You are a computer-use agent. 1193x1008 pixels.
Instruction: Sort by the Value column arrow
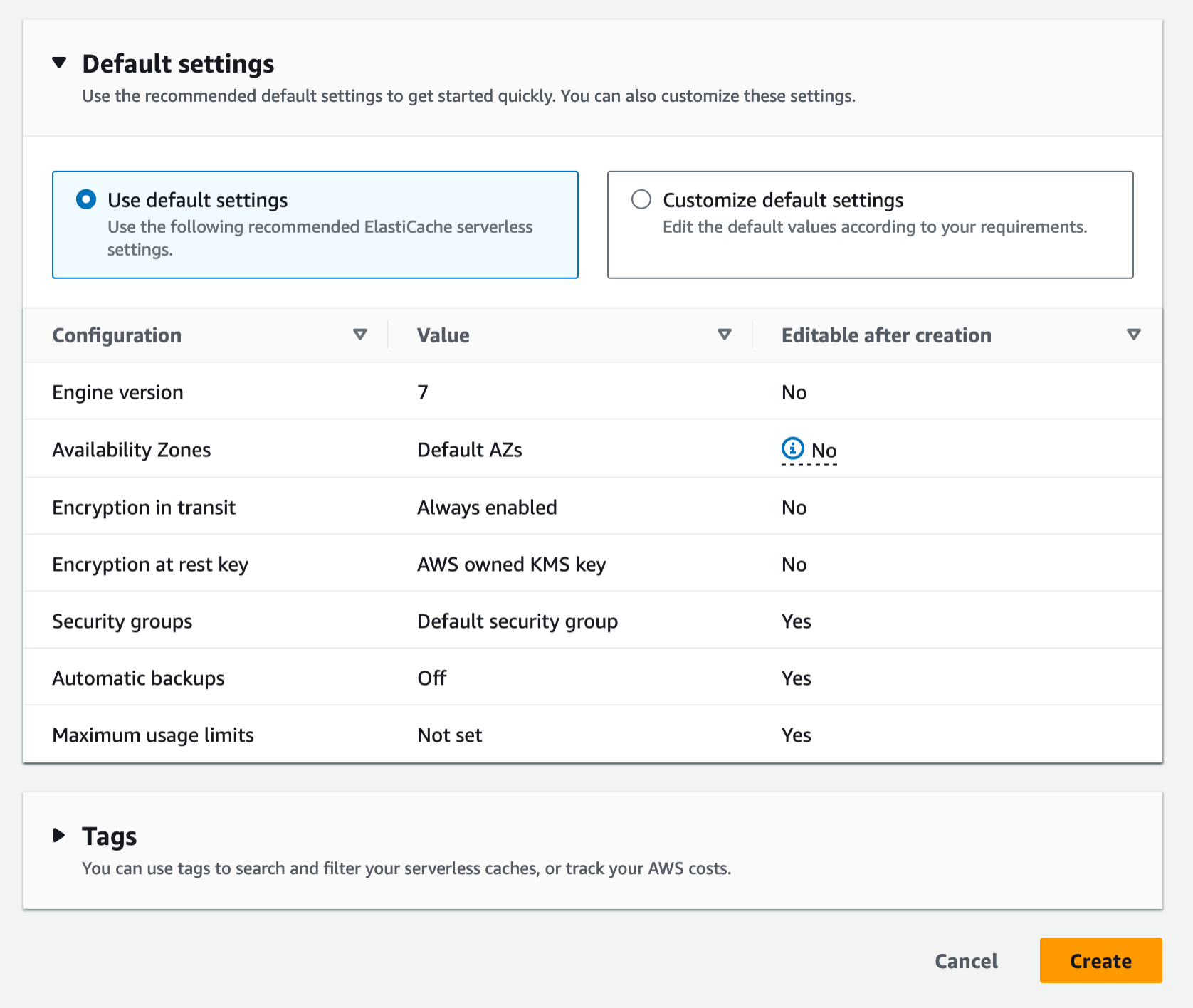[x=725, y=335]
